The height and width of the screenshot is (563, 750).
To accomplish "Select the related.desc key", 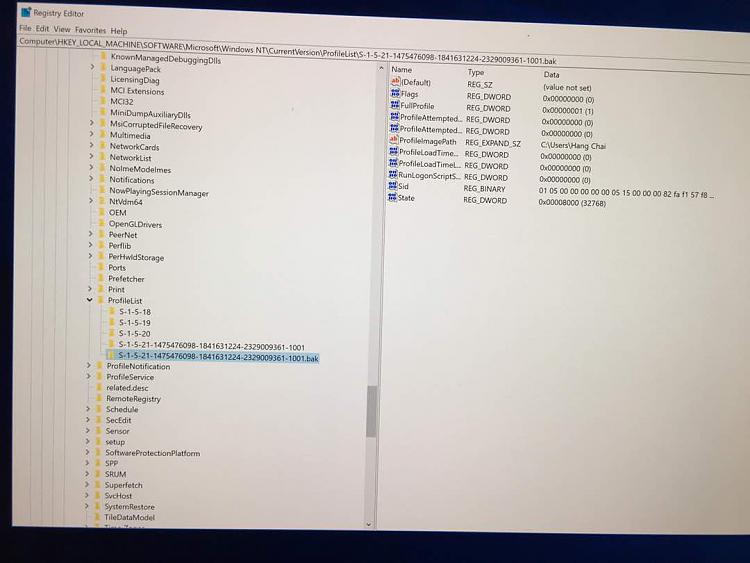I will pos(127,388).
